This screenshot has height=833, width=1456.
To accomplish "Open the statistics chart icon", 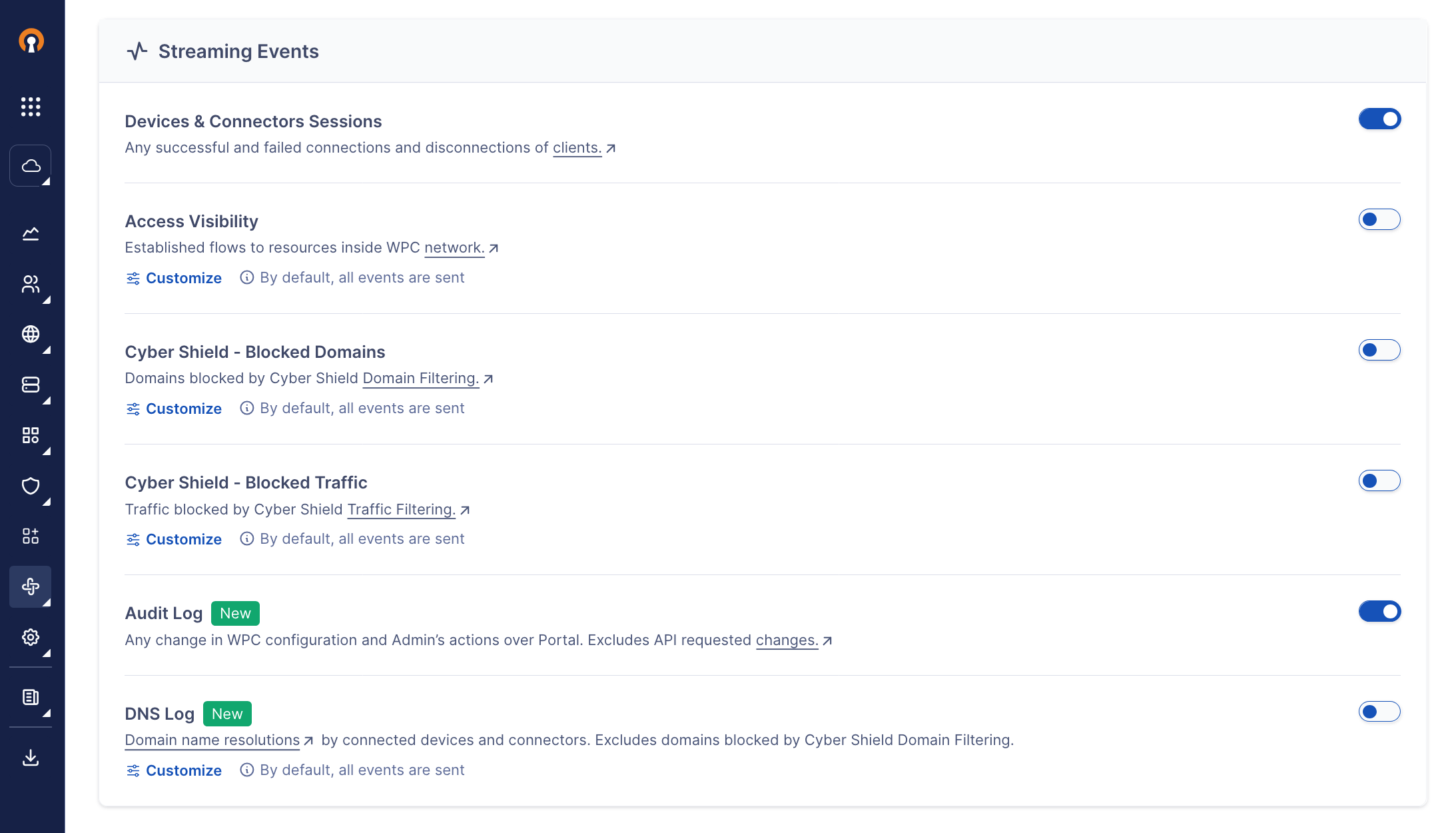I will coord(31,233).
